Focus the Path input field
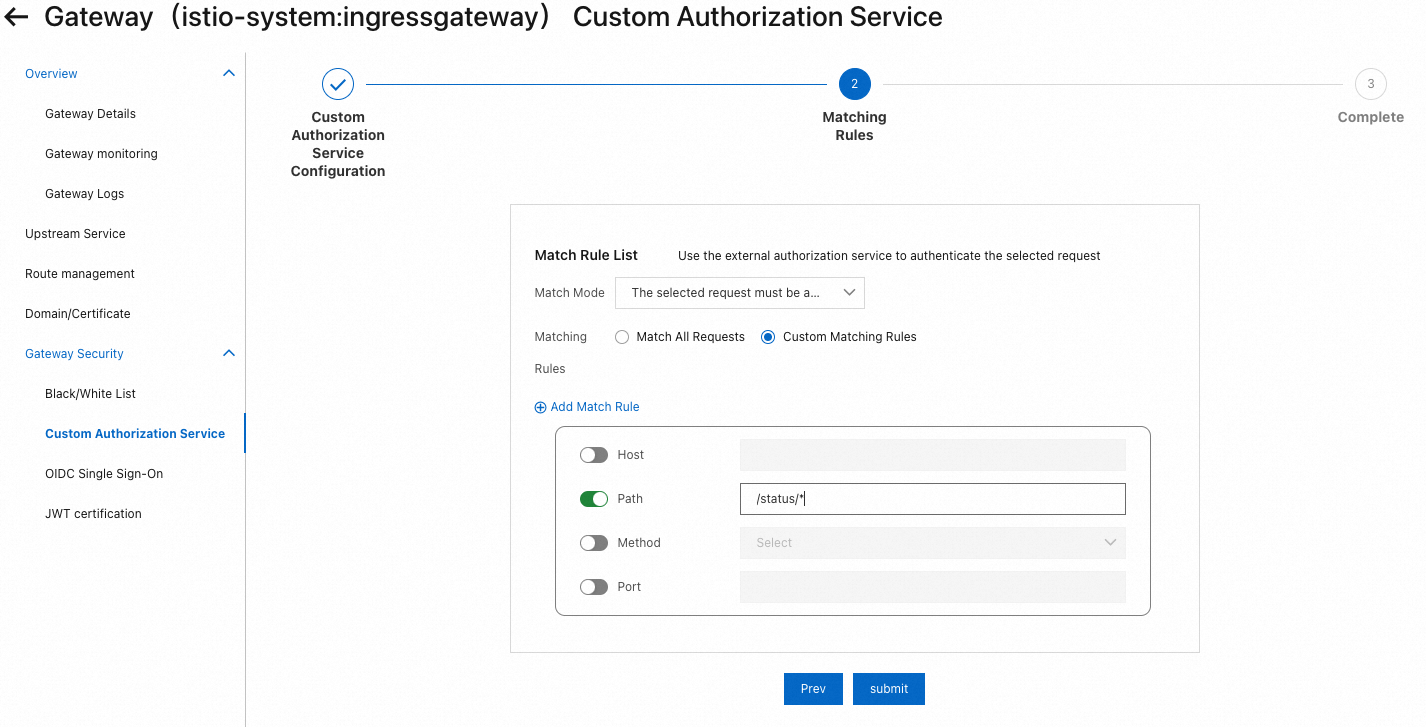The width and height of the screenshot is (1426, 727). pos(932,499)
